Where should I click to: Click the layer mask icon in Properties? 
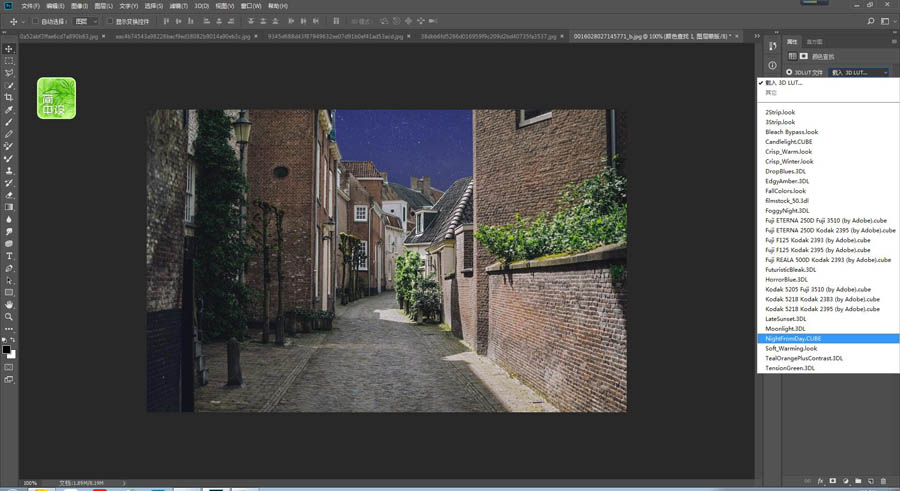click(x=803, y=55)
